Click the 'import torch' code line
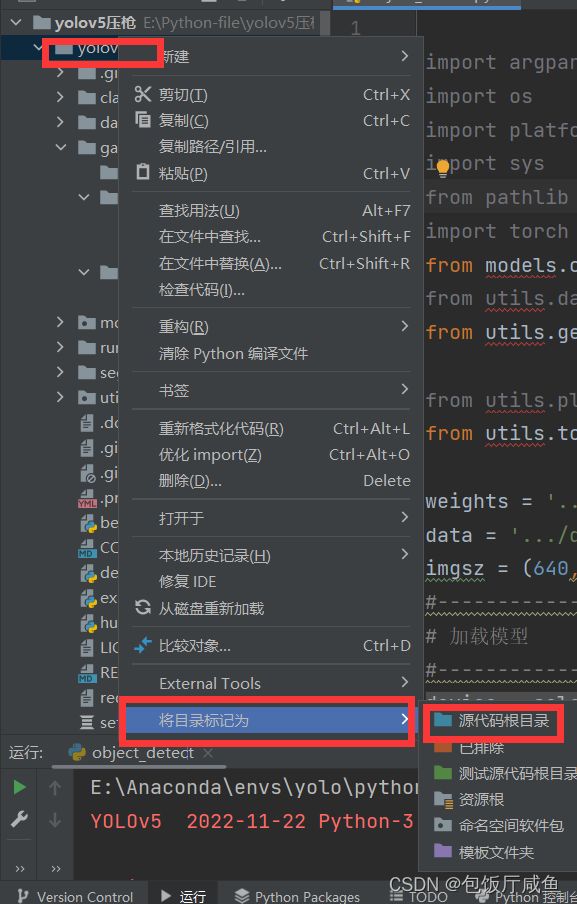The image size is (577, 904). click(x=497, y=231)
